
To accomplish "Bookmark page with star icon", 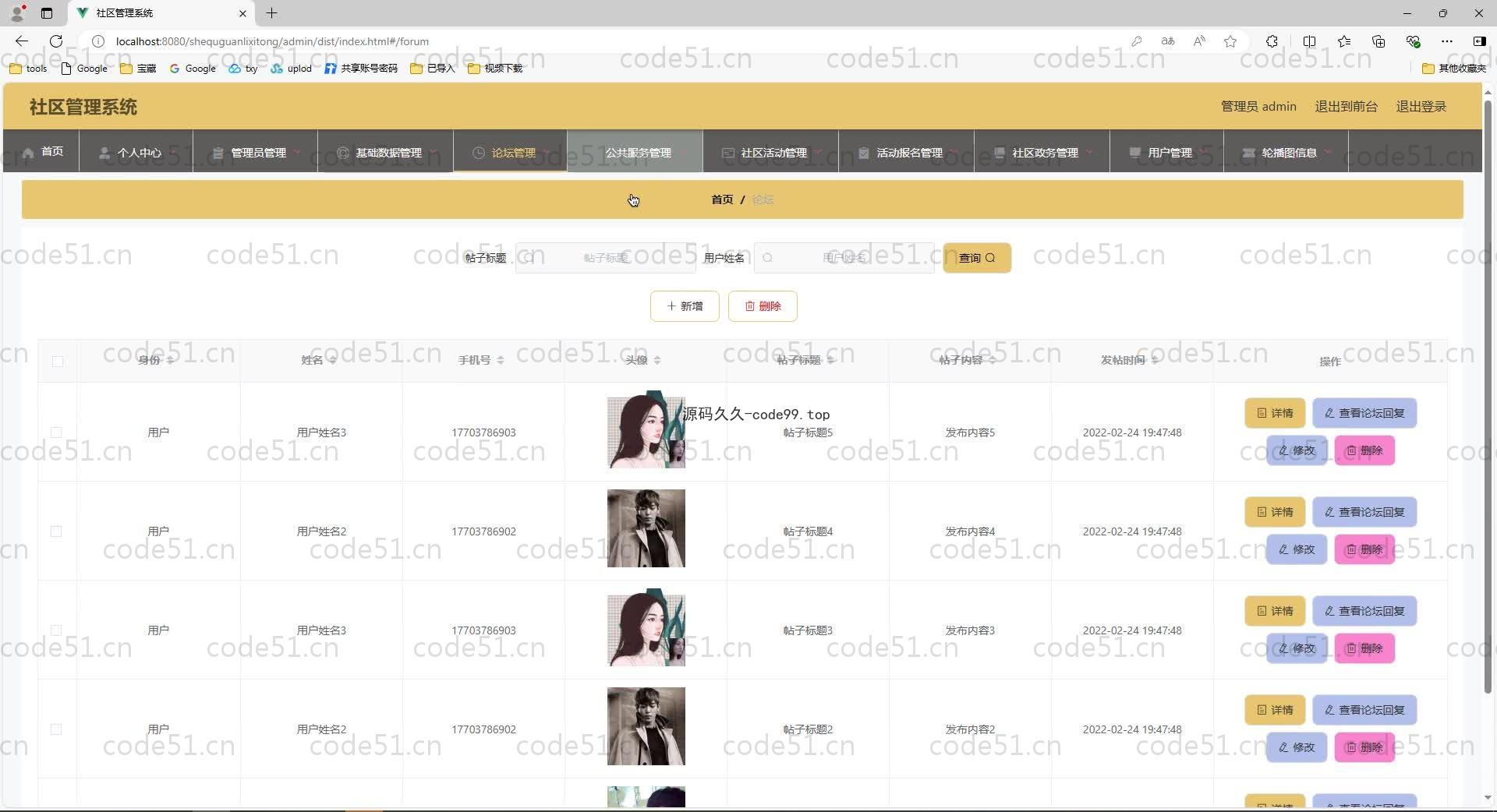I will (x=1230, y=41).
